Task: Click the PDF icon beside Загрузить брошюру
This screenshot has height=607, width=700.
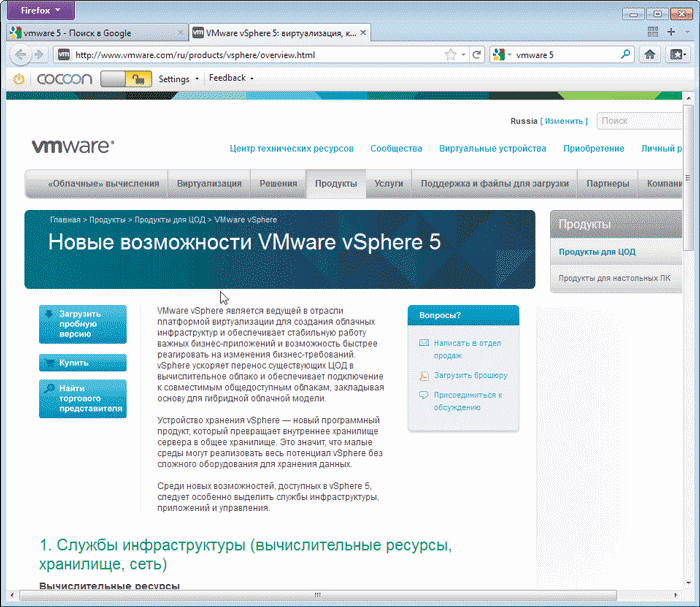Action: 424,376
